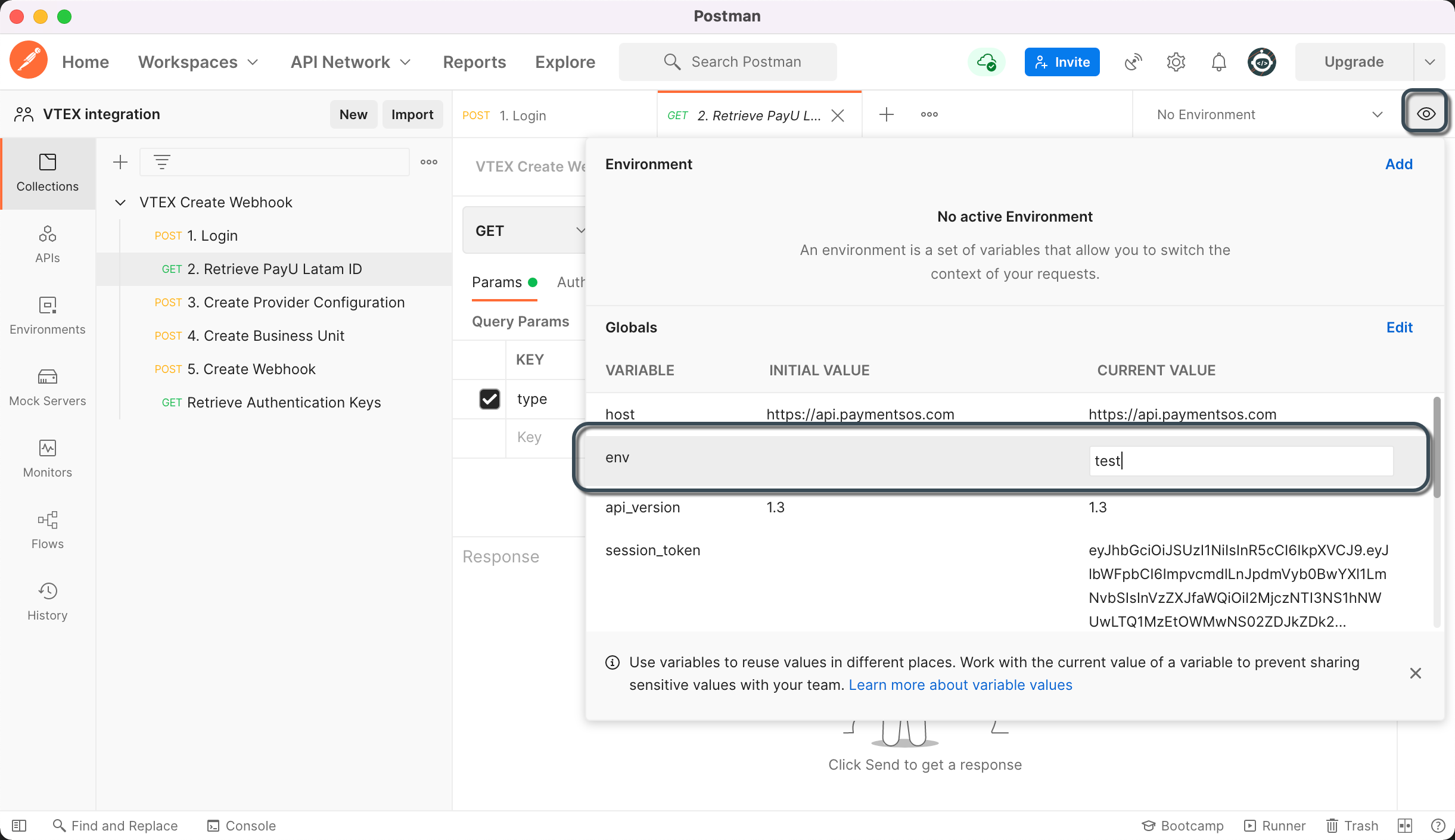Click the empty Key param field

[546, 437]
